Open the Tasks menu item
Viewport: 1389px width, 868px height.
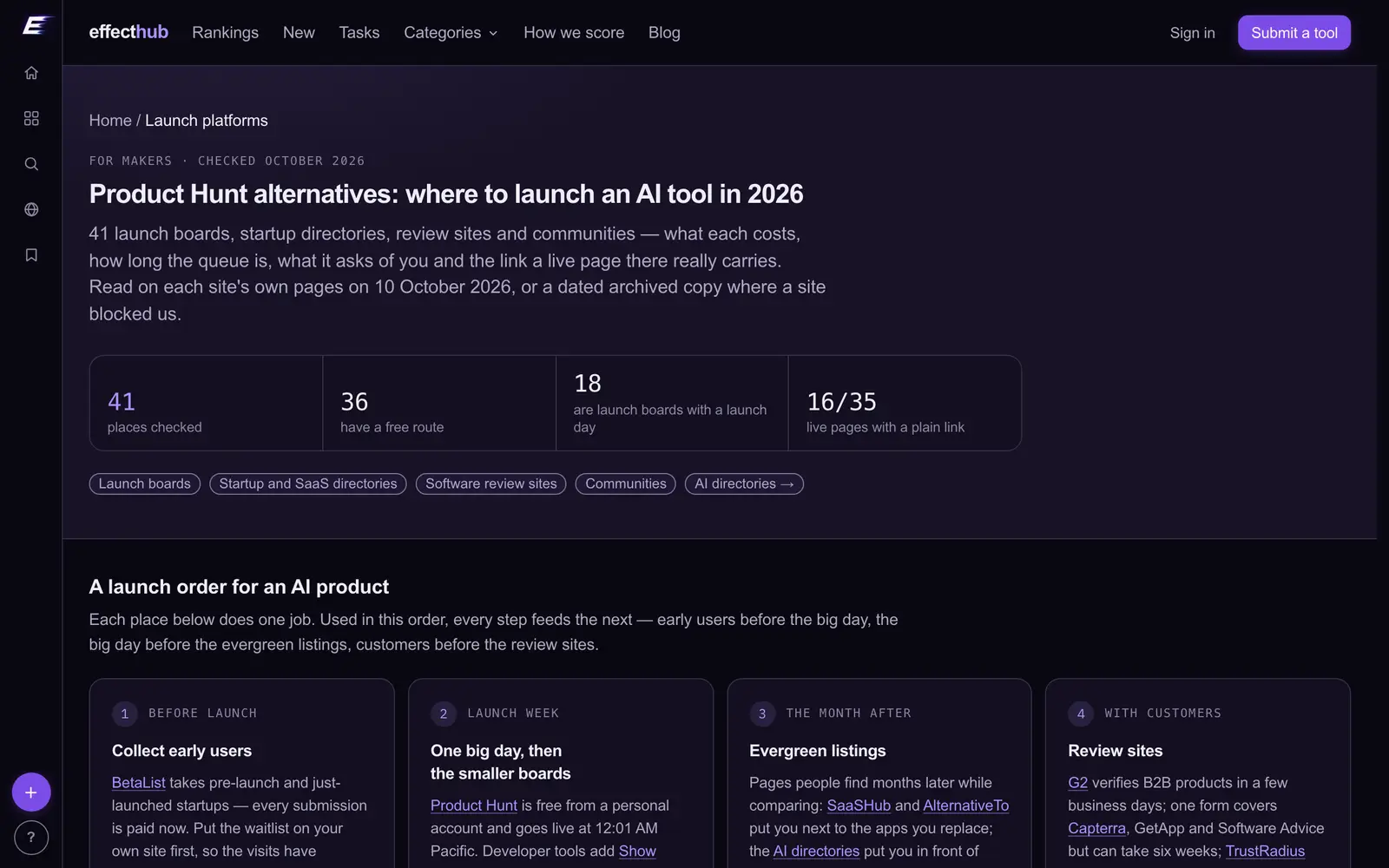click(359, 33)
